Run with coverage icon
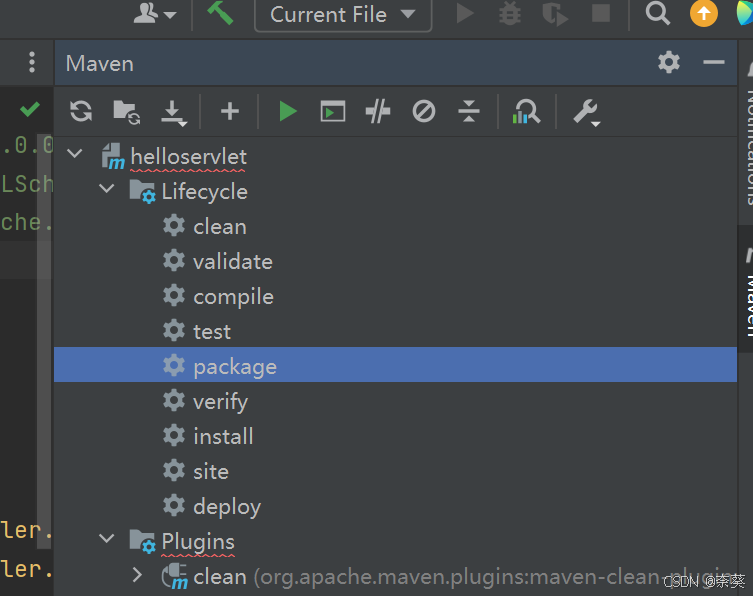This screenshot has width=753, height=596. [555, 14]
